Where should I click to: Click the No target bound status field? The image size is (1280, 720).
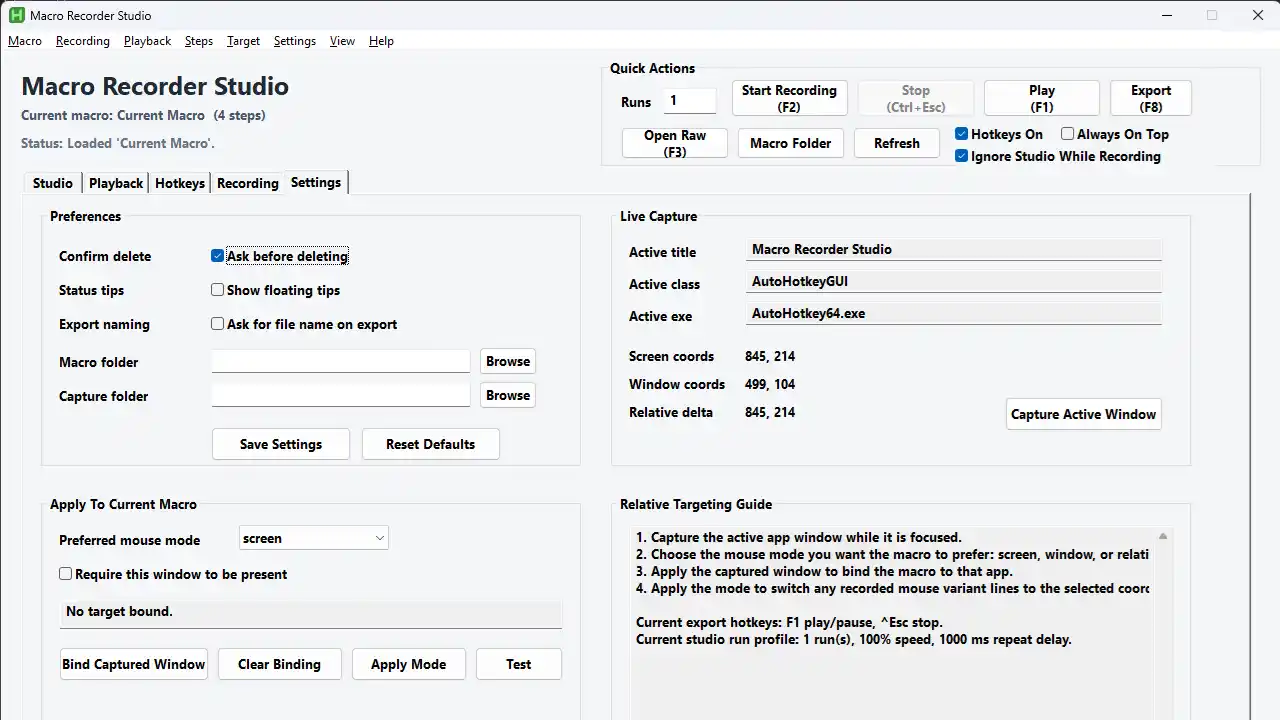tap(311, 612)
